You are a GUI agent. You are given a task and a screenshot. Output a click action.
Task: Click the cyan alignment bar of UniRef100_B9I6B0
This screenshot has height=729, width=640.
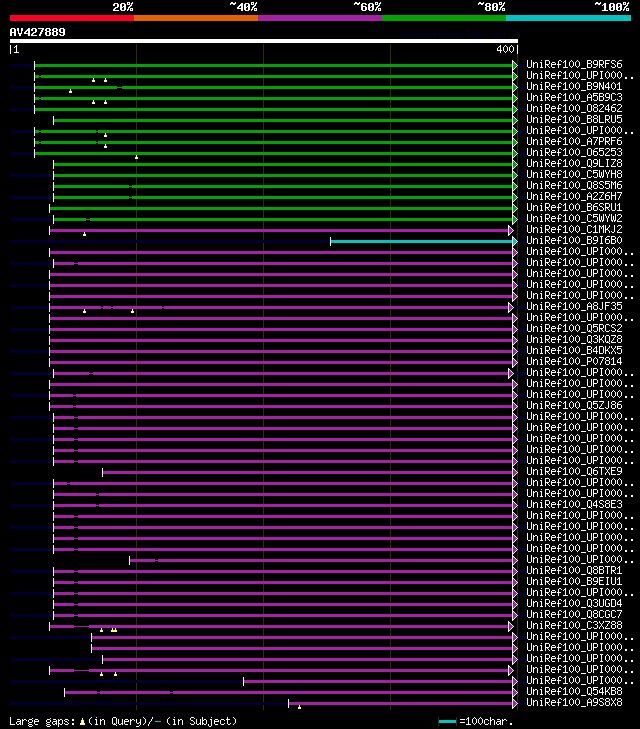422,241
